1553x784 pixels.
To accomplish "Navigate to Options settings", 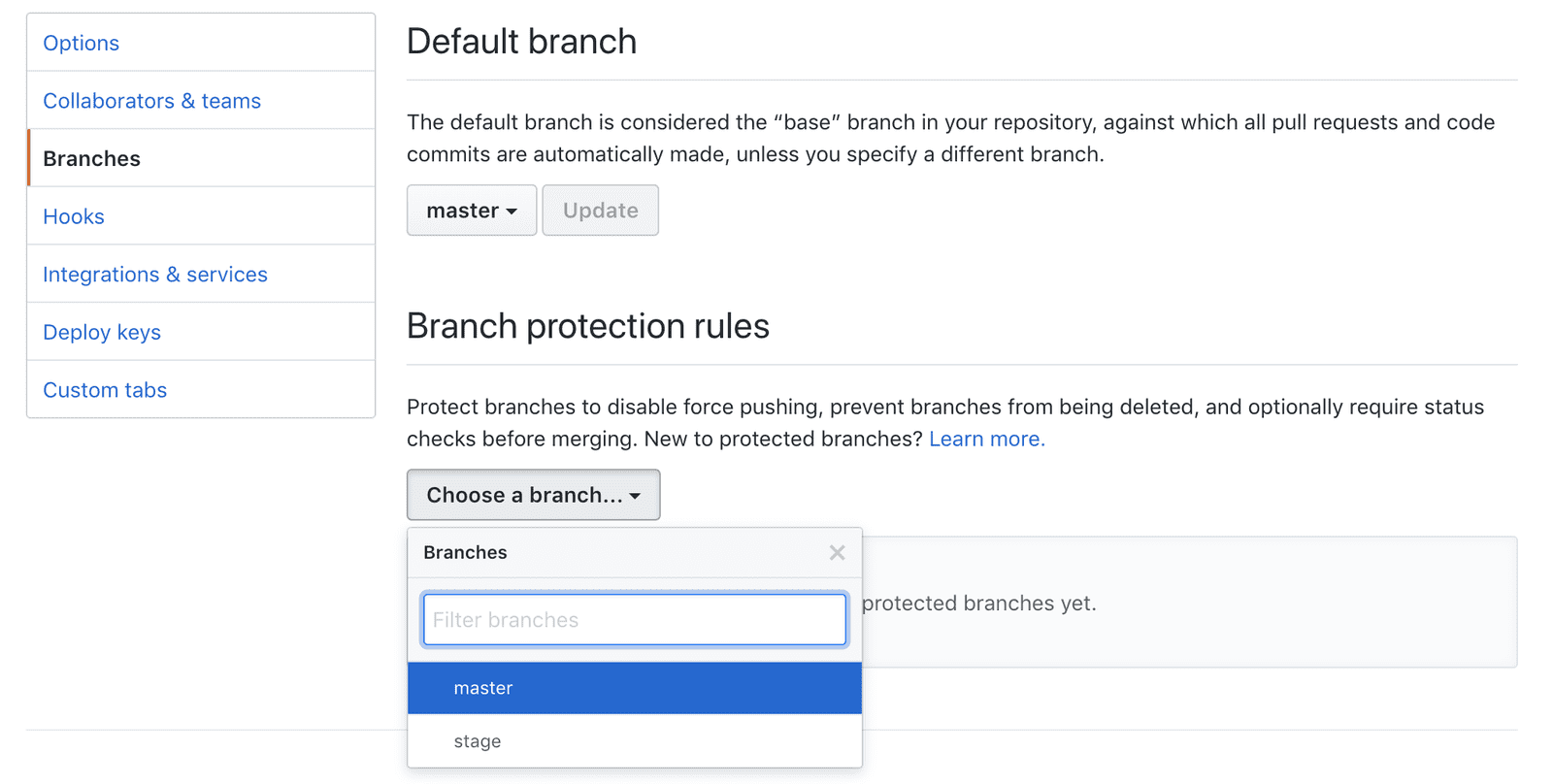I will 81,43.
